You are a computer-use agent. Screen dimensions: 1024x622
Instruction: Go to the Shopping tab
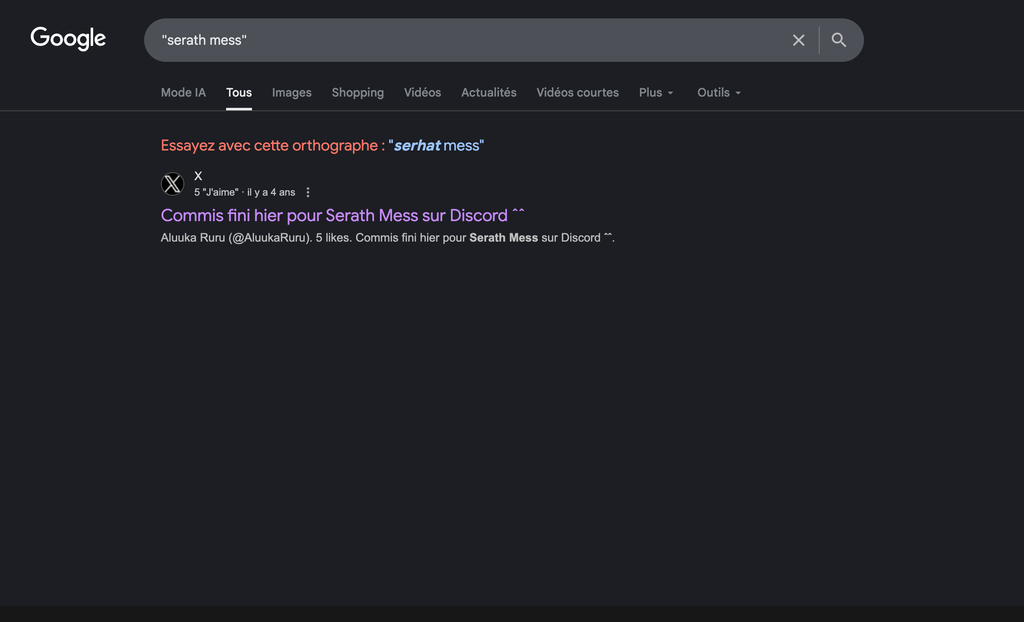(x=357, y=92)
